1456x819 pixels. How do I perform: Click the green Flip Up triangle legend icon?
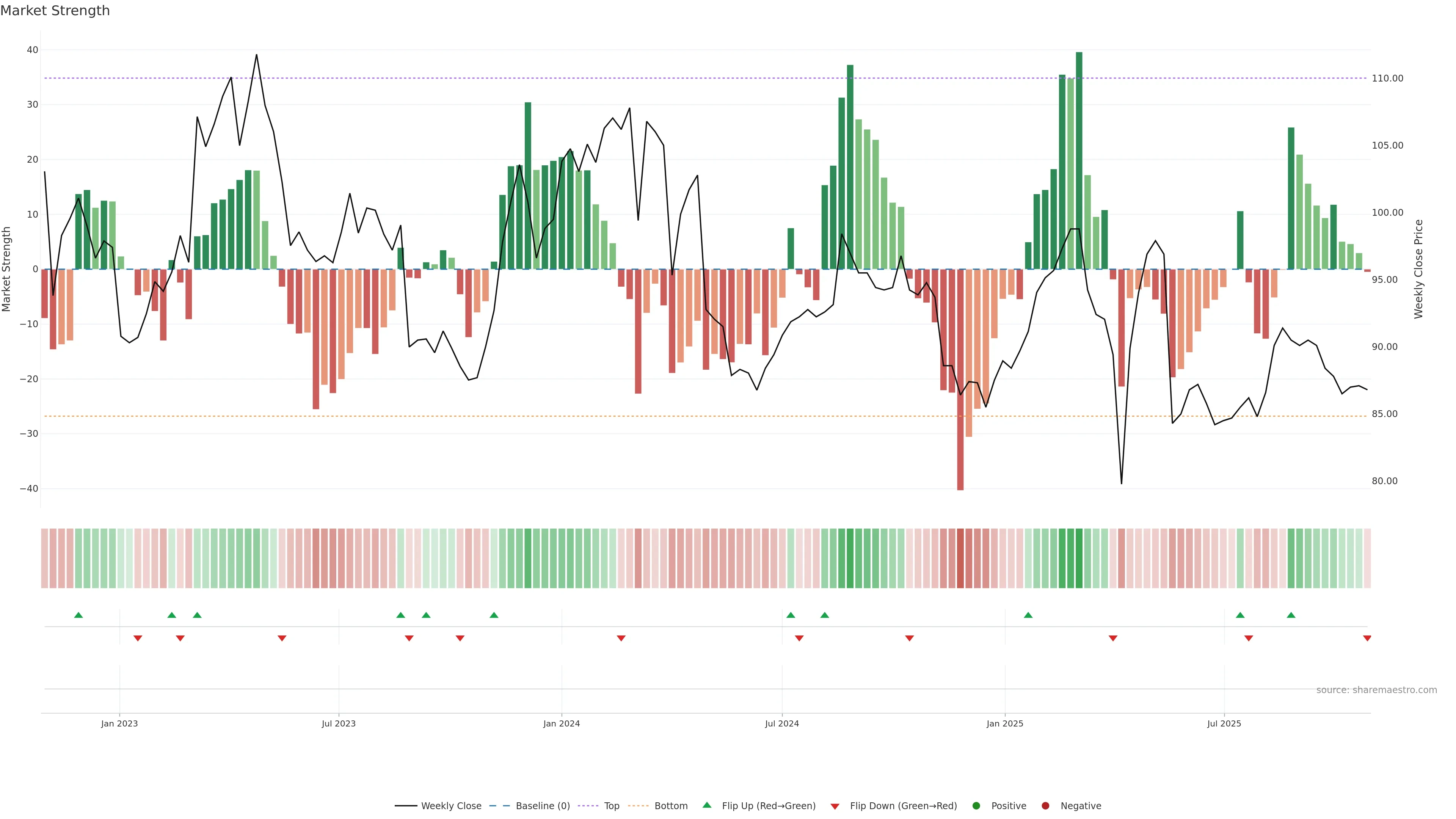(706, 805)
